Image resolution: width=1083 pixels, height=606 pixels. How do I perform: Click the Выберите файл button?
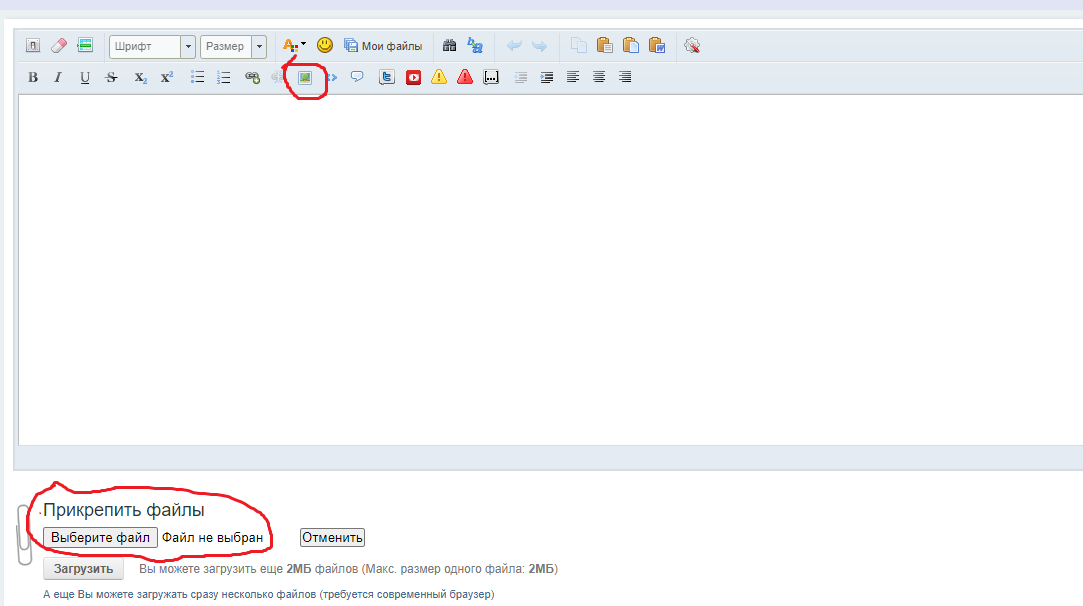(100, 538)
